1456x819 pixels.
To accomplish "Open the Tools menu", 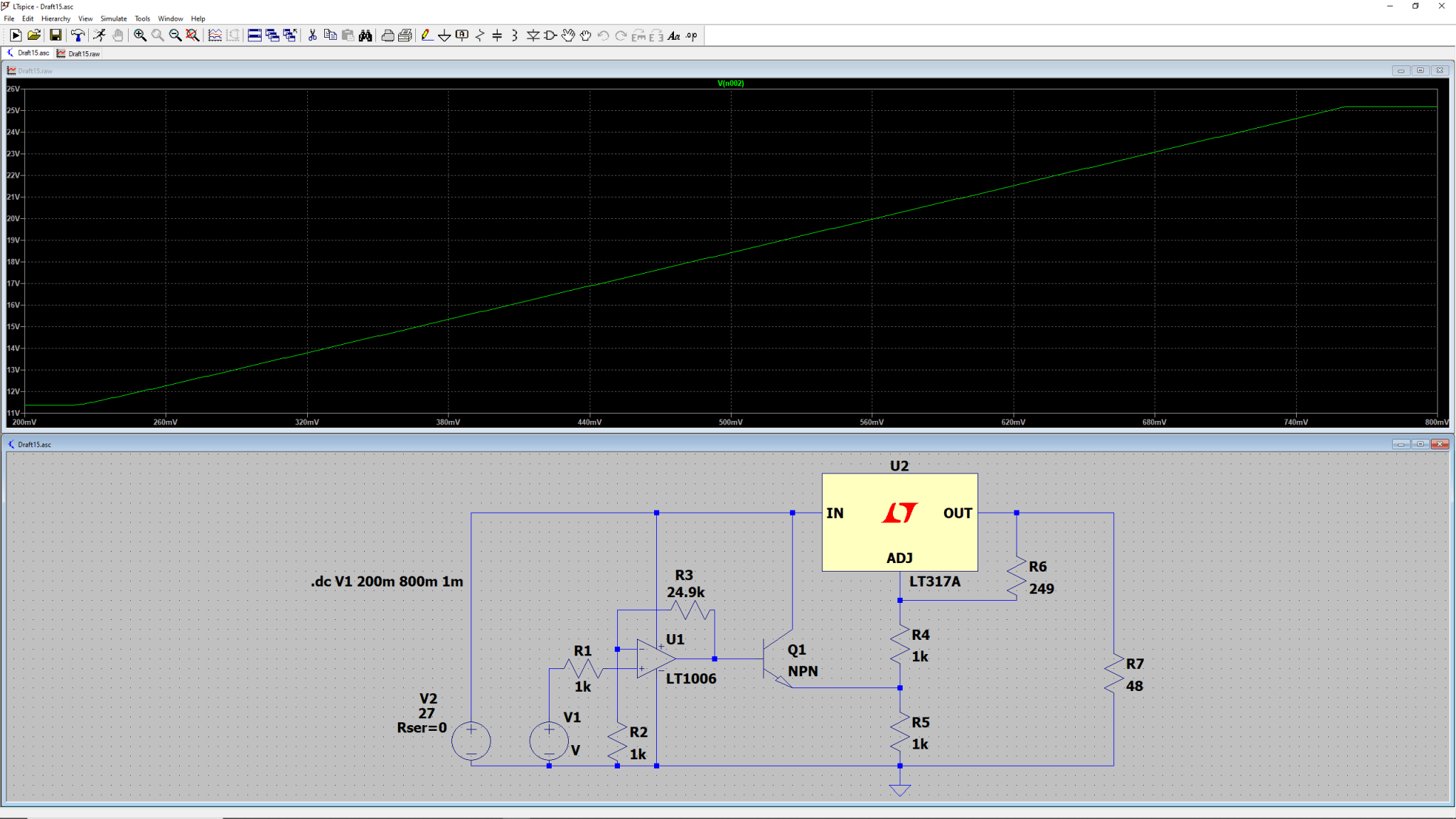I will 142,18.
